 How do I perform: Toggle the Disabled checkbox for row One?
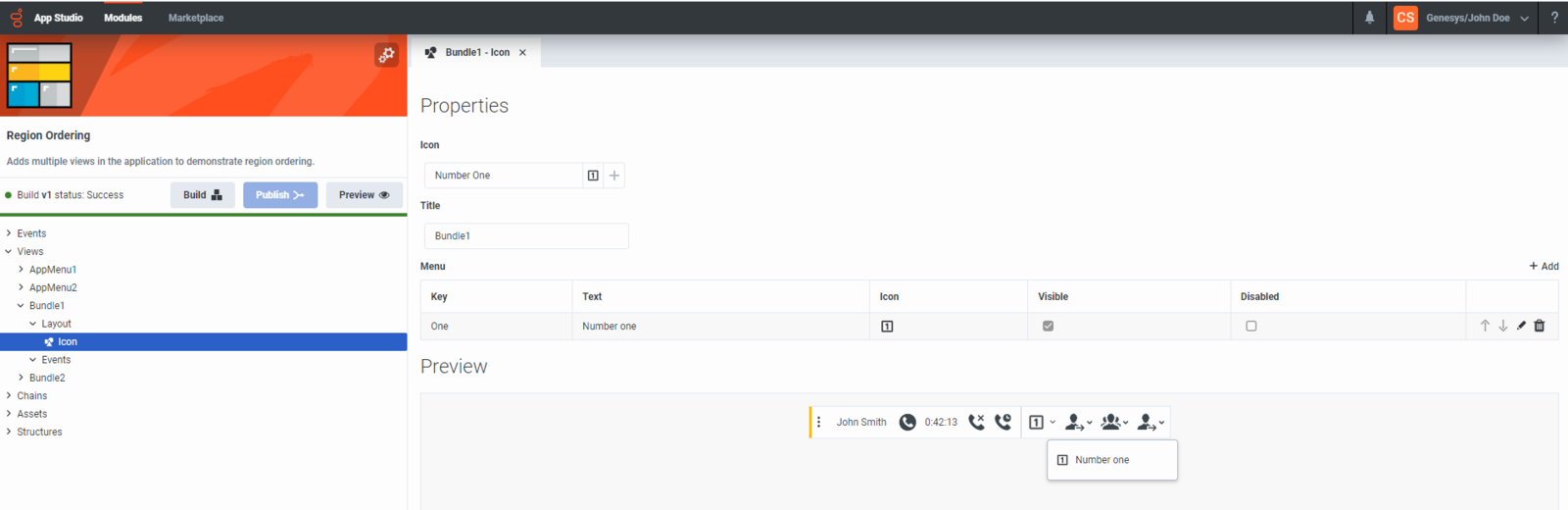pos(1251,326)
